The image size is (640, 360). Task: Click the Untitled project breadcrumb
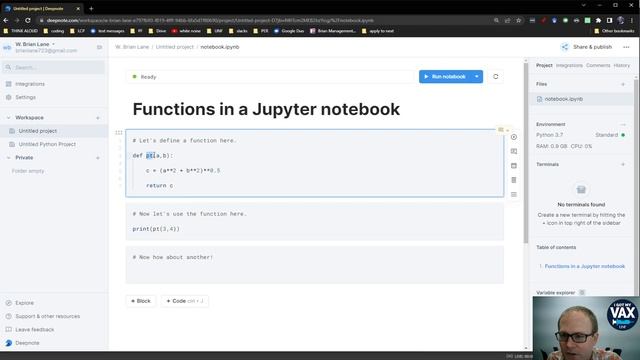coord(175,47)
